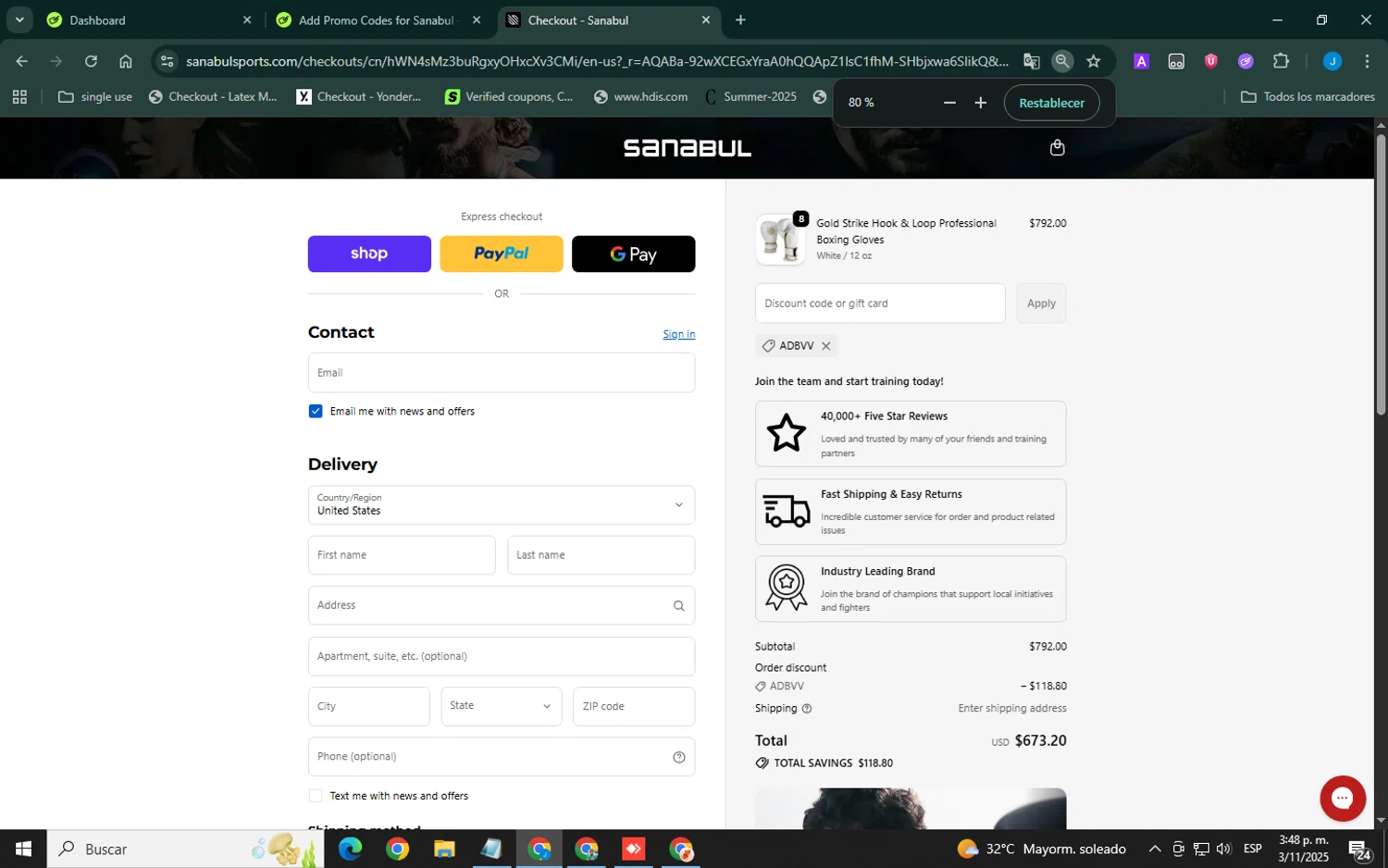Go back to the previous page

22,61
